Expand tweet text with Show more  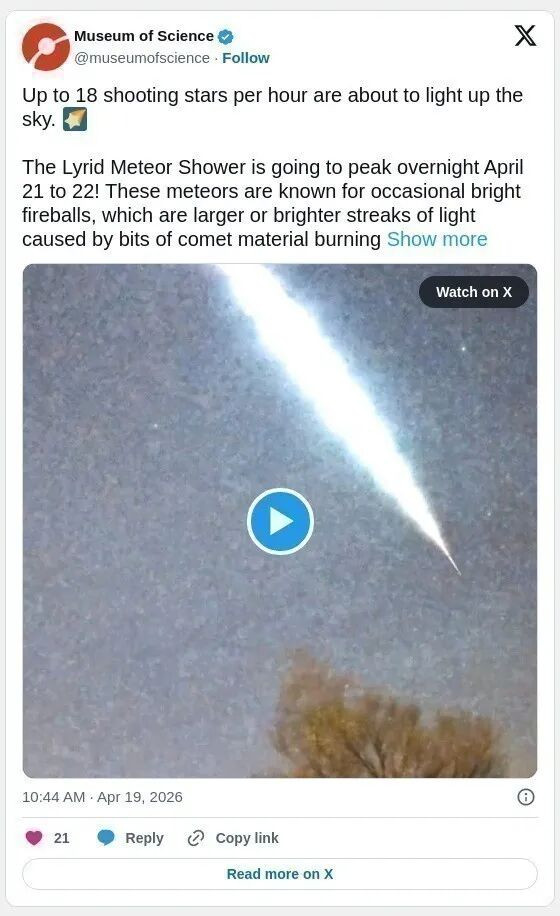(x=437, y=239)
